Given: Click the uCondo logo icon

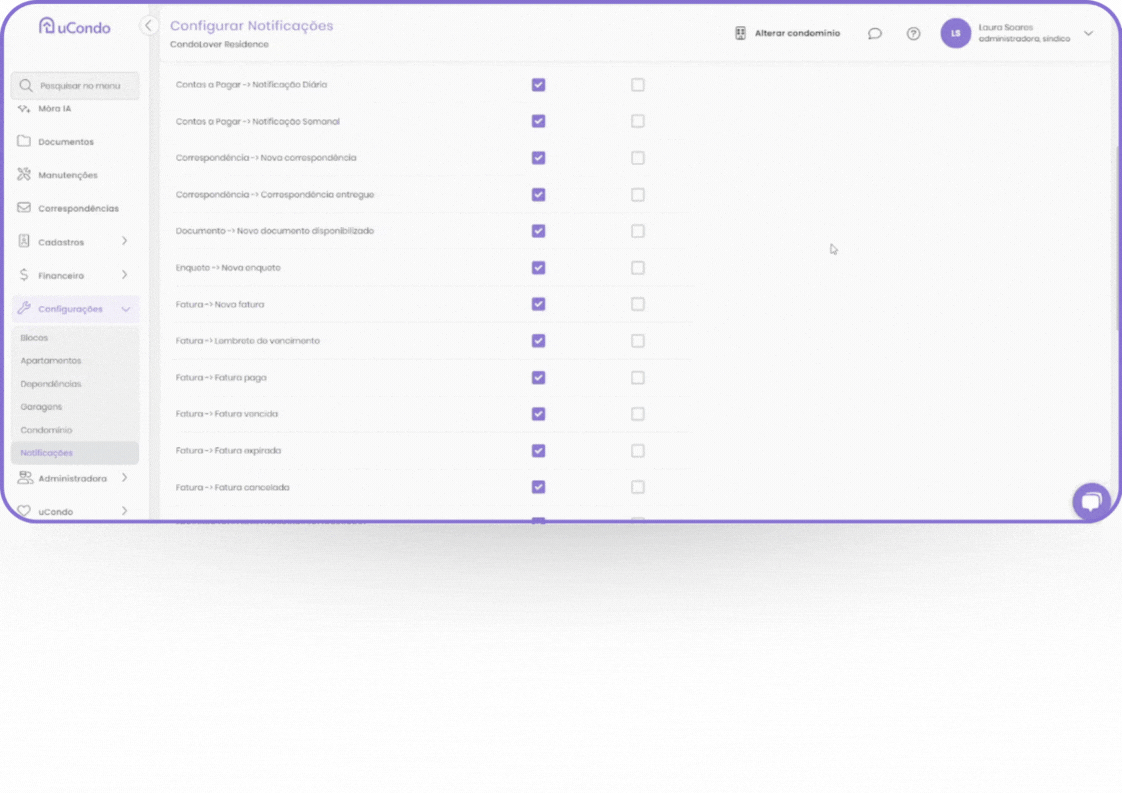Looking at the screenshot, I should coord(47,26).
